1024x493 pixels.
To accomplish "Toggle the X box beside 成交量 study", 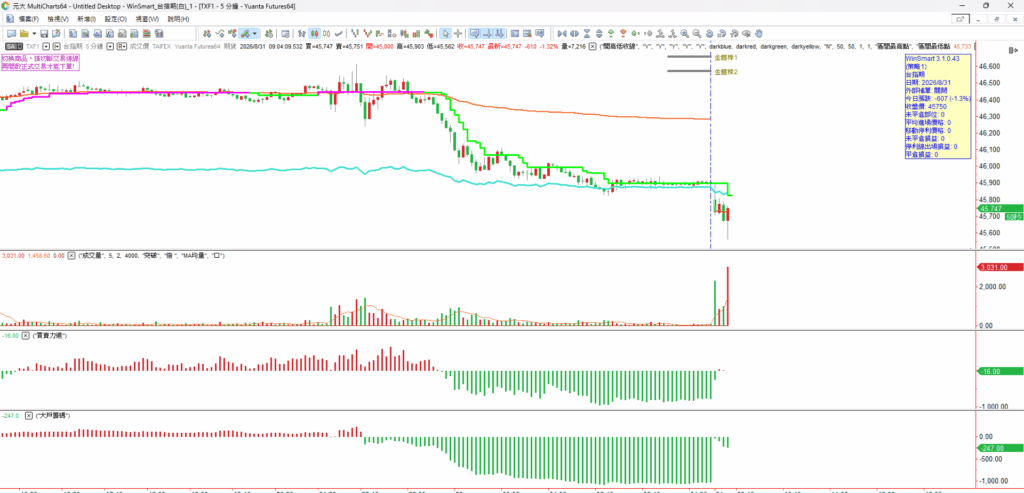I will pyautogui.click(x=72, y=256).
